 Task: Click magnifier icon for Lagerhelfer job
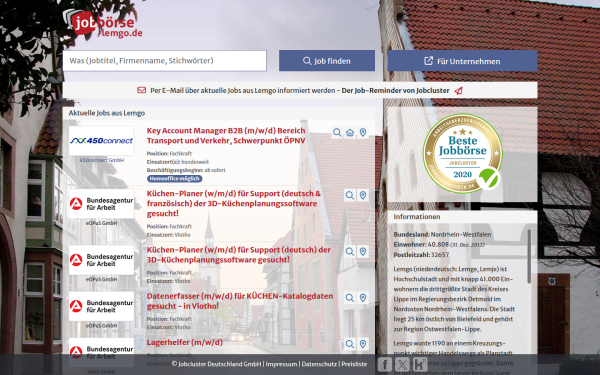[350, 344]
